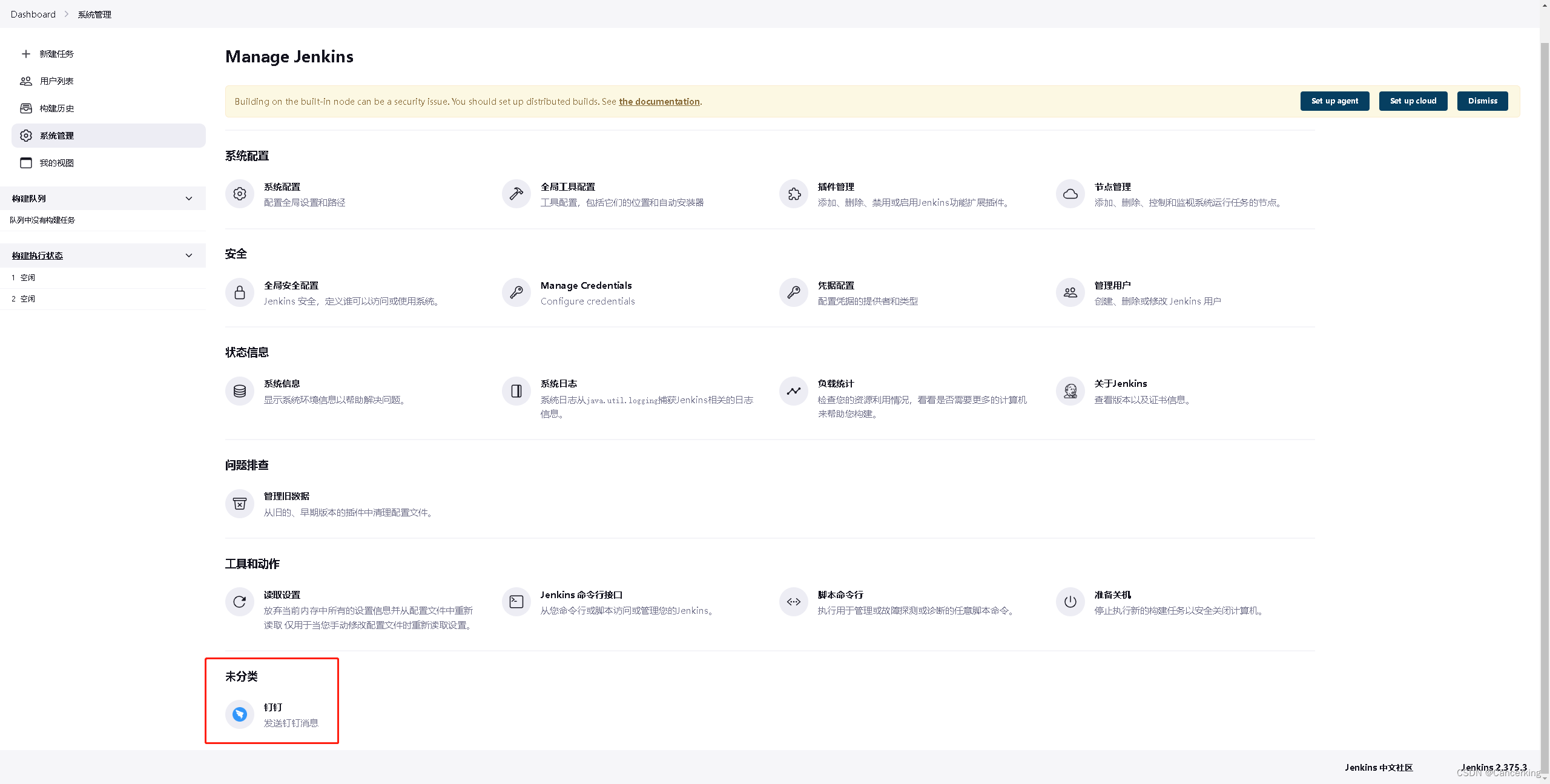Open the 管理用户 title link
Screen dimensions: 1550x784
point(1112,286)
